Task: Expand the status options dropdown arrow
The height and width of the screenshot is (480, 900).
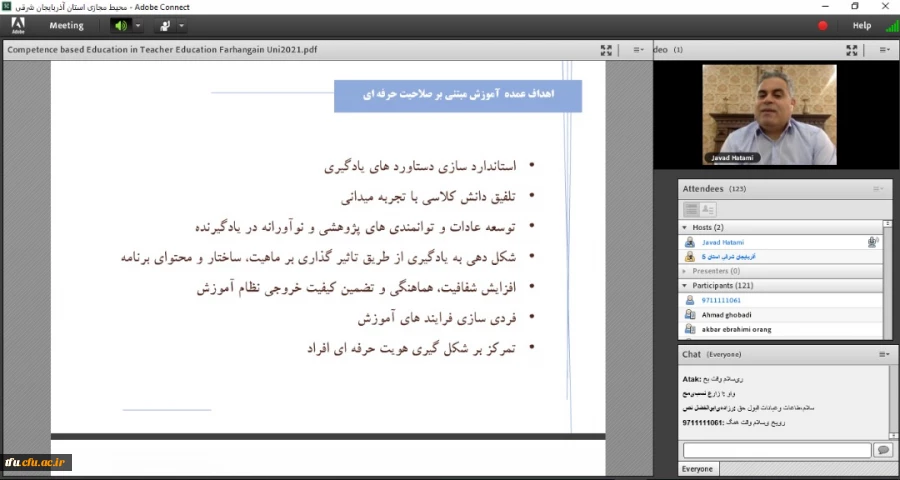Action: pos(181,26)
